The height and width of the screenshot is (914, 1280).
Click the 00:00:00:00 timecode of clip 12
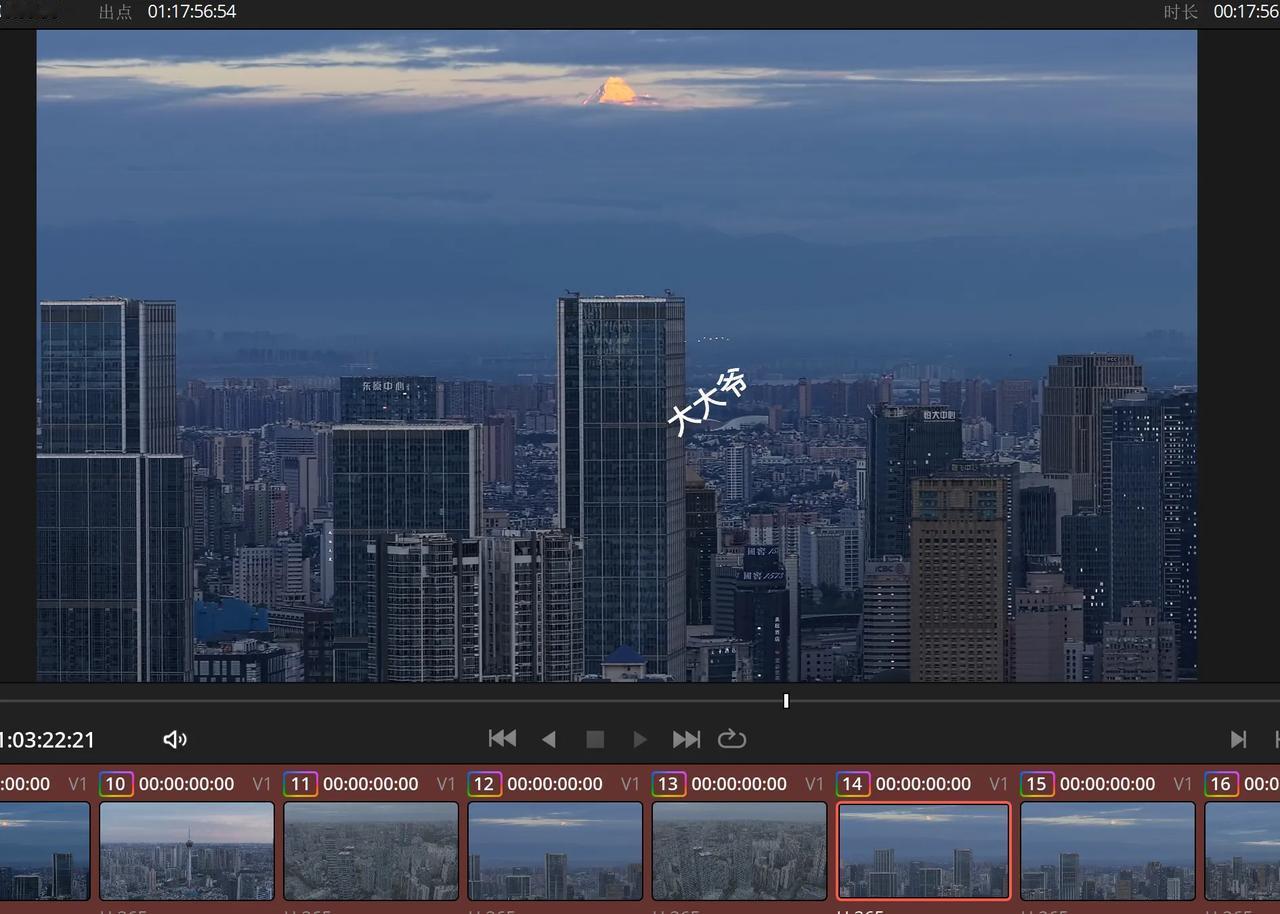554,784
